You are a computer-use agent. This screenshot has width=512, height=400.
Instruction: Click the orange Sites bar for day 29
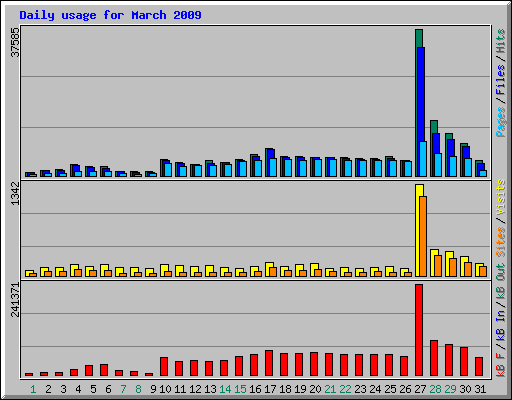(x=453, y=267)
